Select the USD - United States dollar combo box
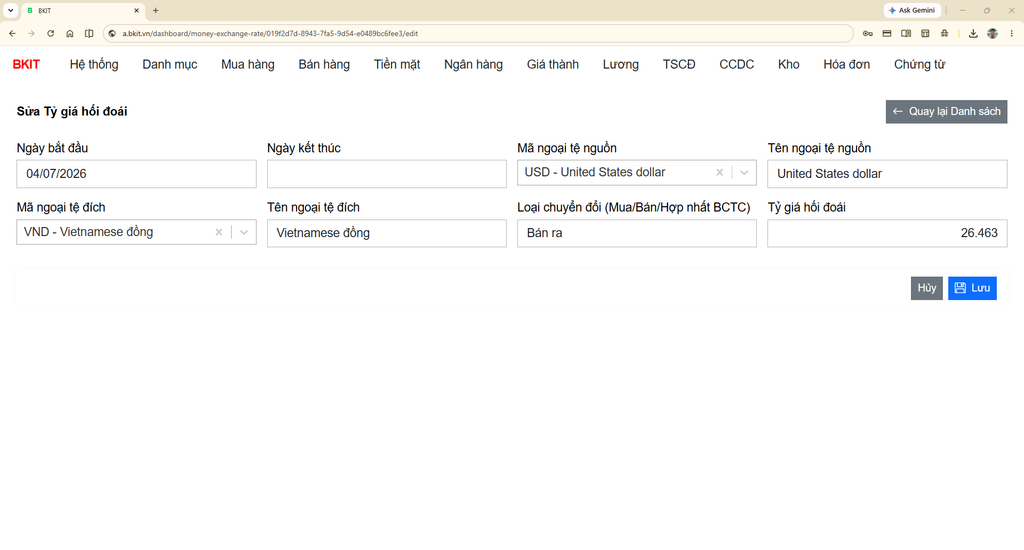 [x=637, y=172]
